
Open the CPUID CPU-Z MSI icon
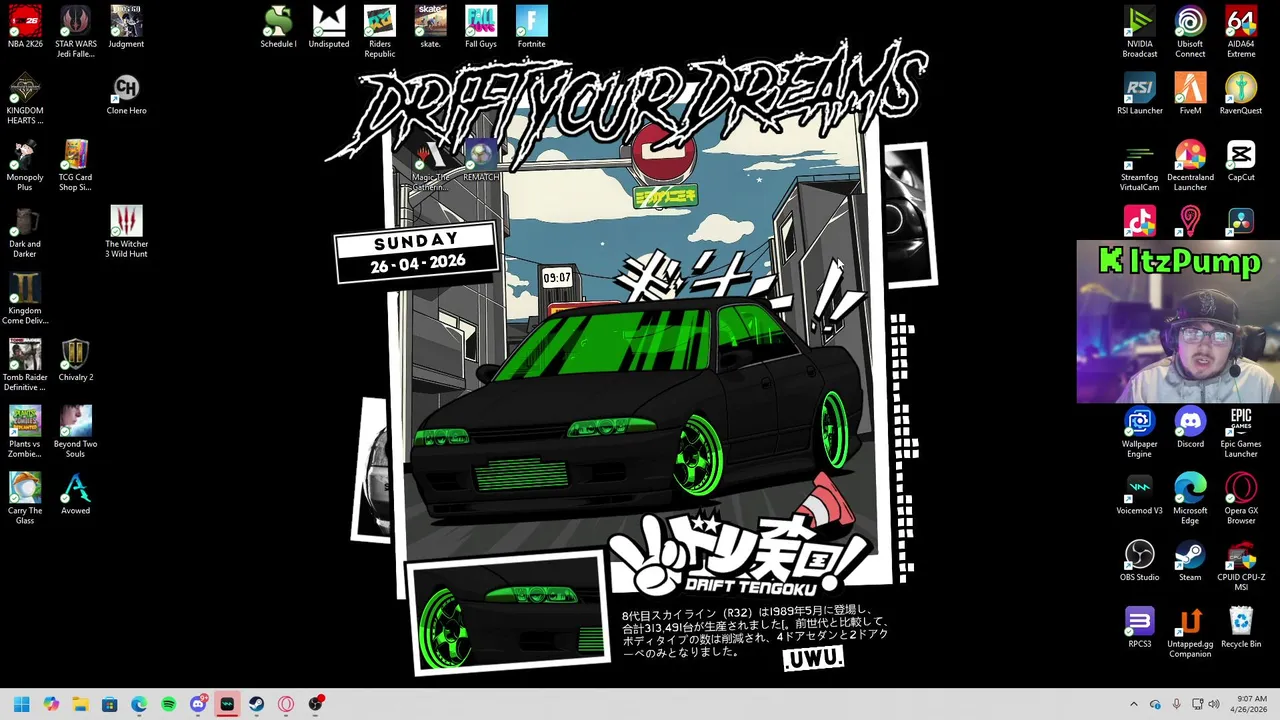click(1241, 566)
